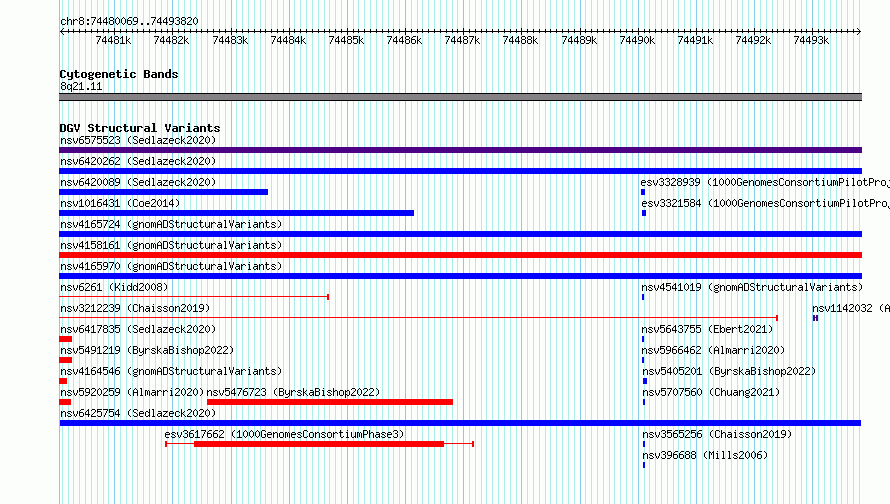Click tiny blue mark under nsv5707560
The image size is (890, 504).
(644, 402)
